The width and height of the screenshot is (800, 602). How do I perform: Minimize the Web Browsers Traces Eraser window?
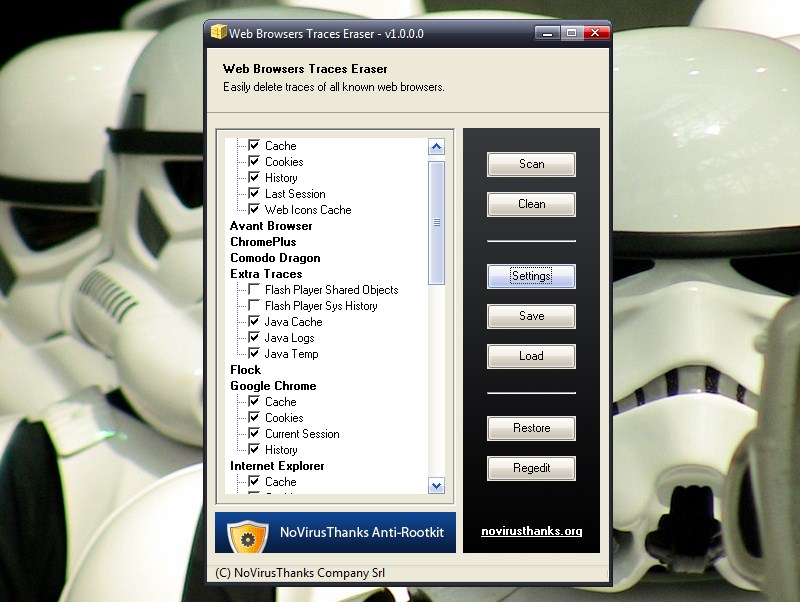[547, 33]
